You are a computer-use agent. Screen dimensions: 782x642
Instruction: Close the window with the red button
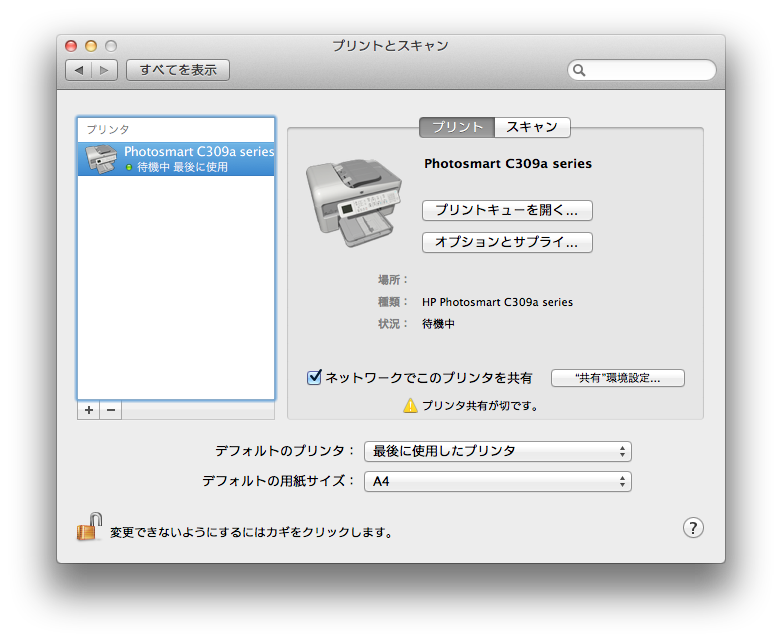click(x=71, y=46)
